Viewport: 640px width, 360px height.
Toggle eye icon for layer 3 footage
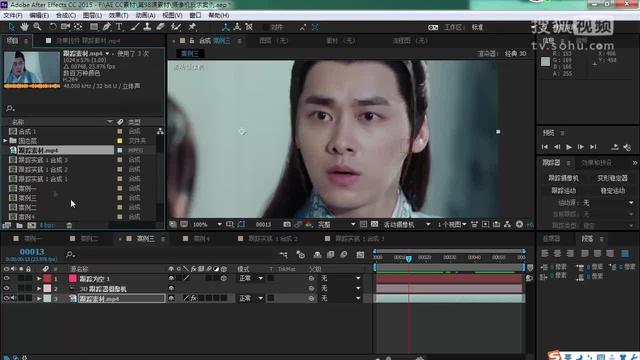pos(6,298)
